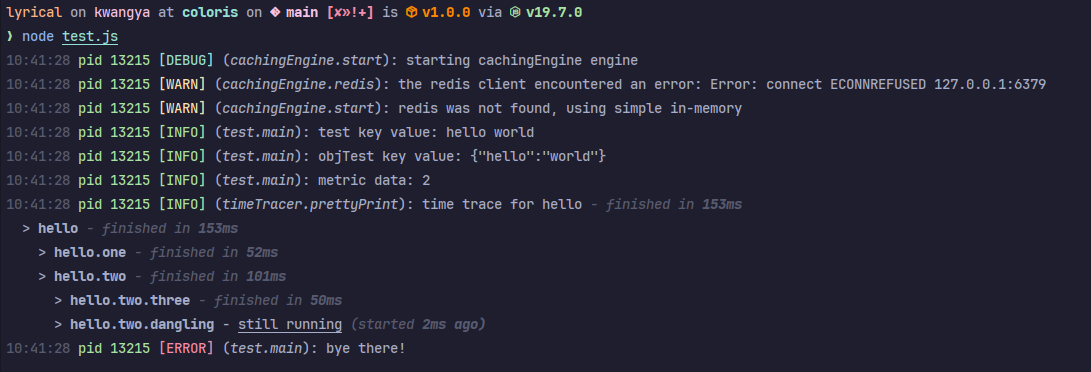Click the chevron beside top-level hello trace
Image resolution: width=1091 pixels, height=372 pixels.
click(26, 228)
